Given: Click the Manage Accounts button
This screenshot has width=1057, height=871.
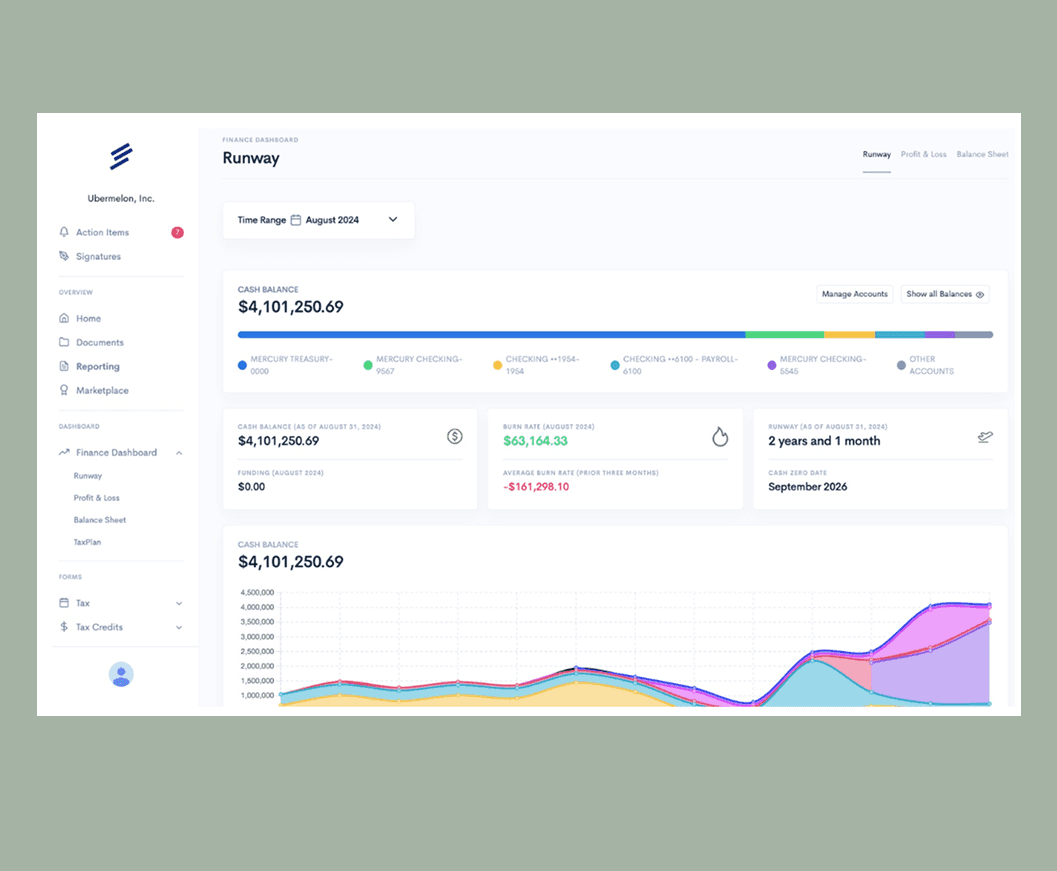Looking at the screenshot, I should (854, 294).
